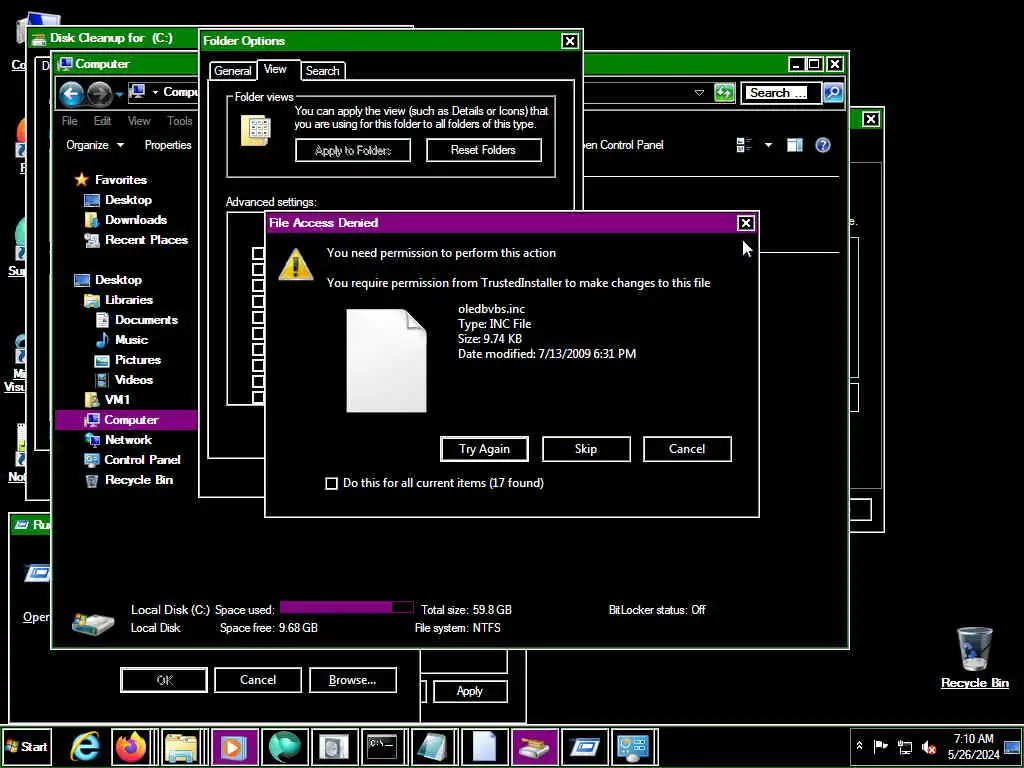
Task: Open the File menu in Computer window
Action: 69,121
